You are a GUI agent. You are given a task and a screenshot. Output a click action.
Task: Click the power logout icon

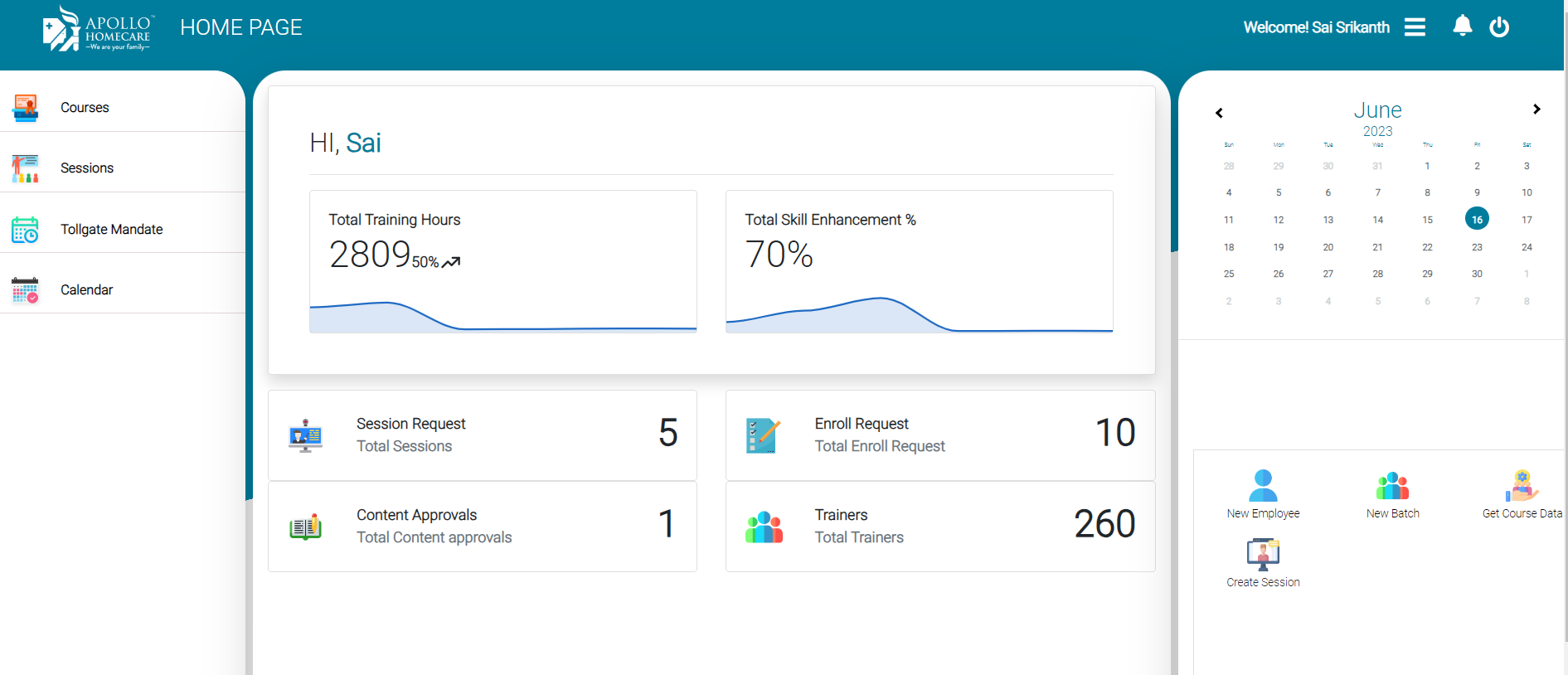point(1499,27)
